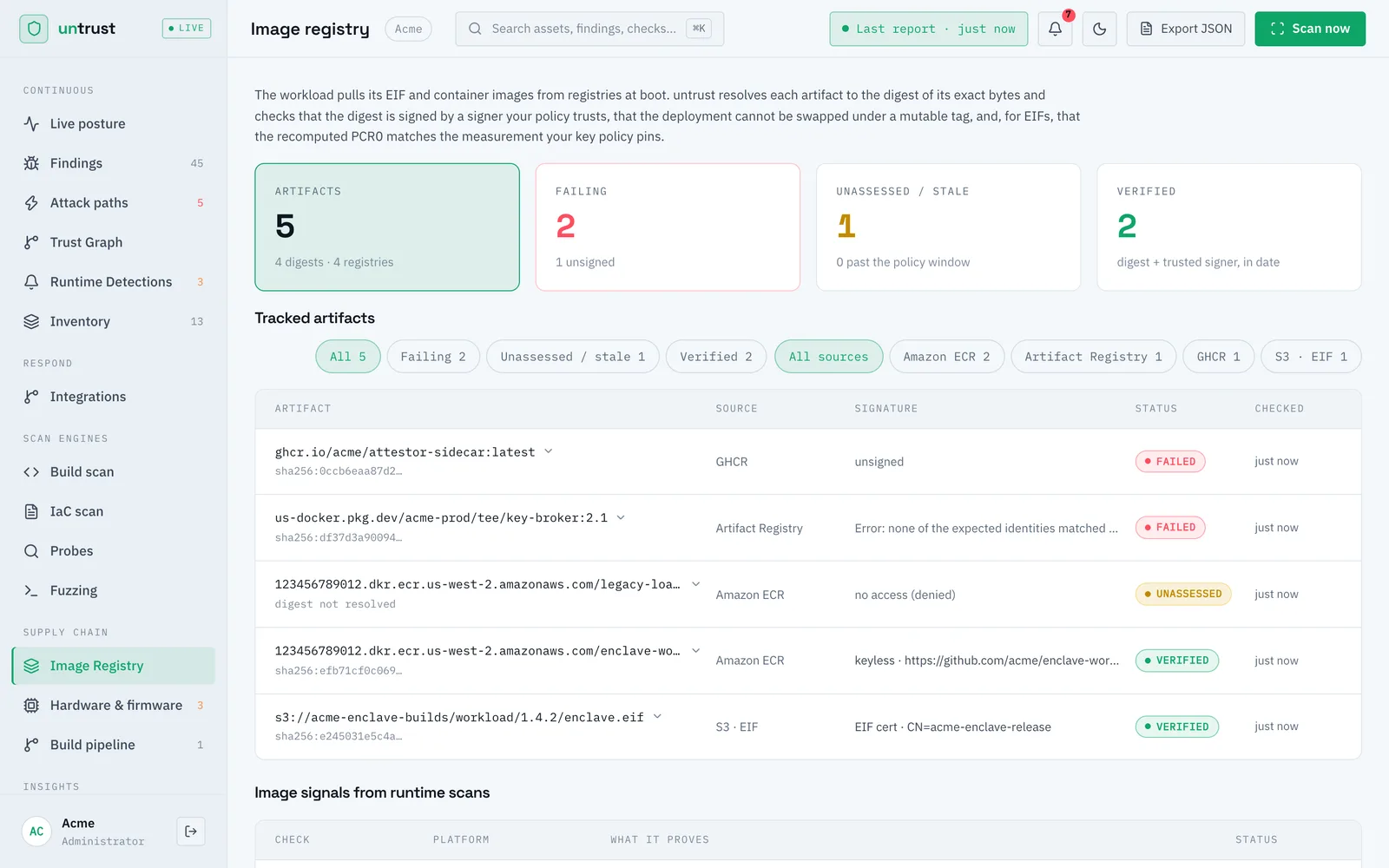Open the Verified summary card

point(1229,227)
